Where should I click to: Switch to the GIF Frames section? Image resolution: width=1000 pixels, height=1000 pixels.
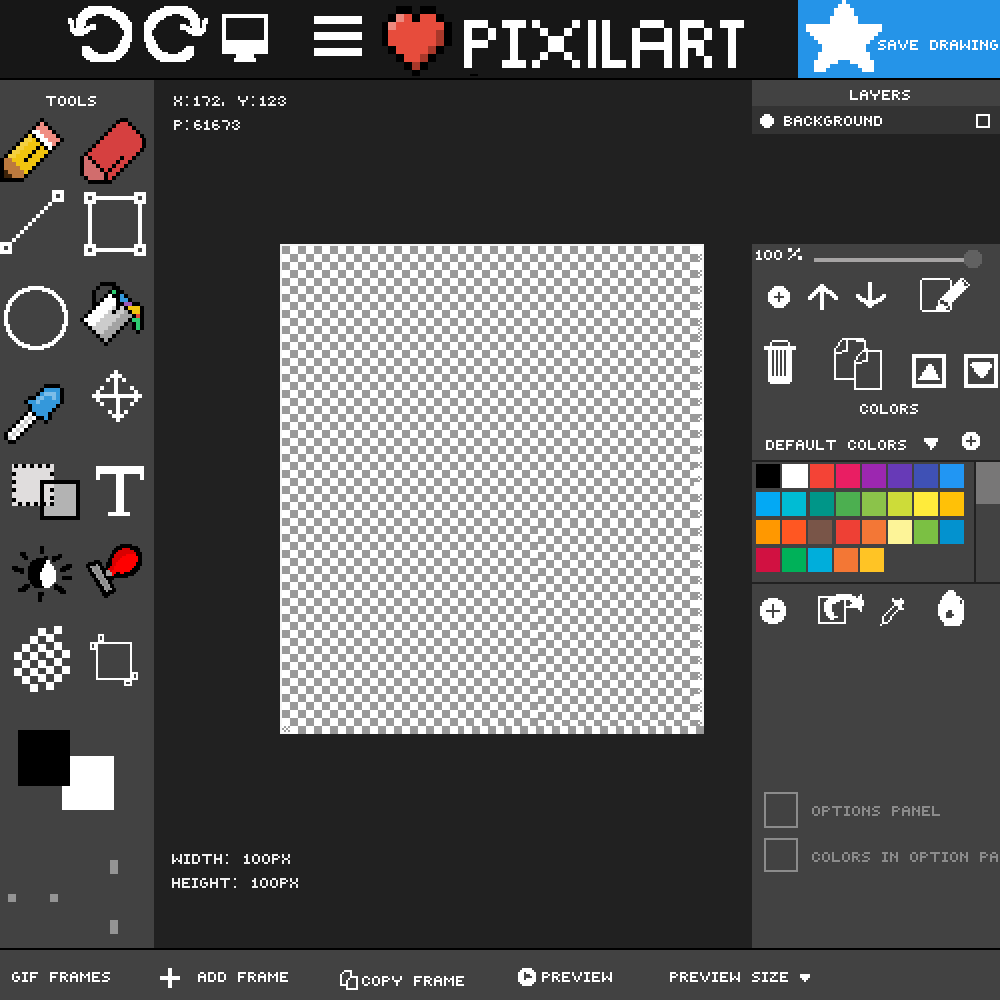pos(60,977)
